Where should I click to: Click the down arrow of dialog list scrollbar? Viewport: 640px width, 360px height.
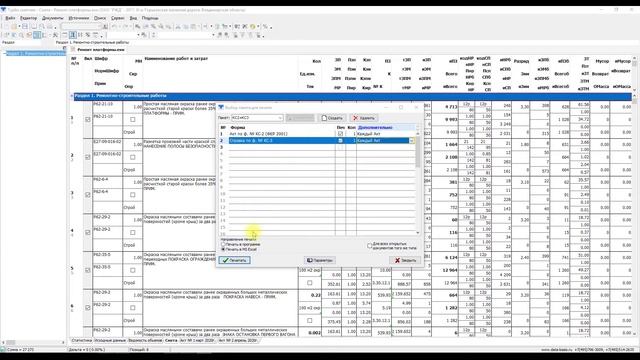coord(418,233)
